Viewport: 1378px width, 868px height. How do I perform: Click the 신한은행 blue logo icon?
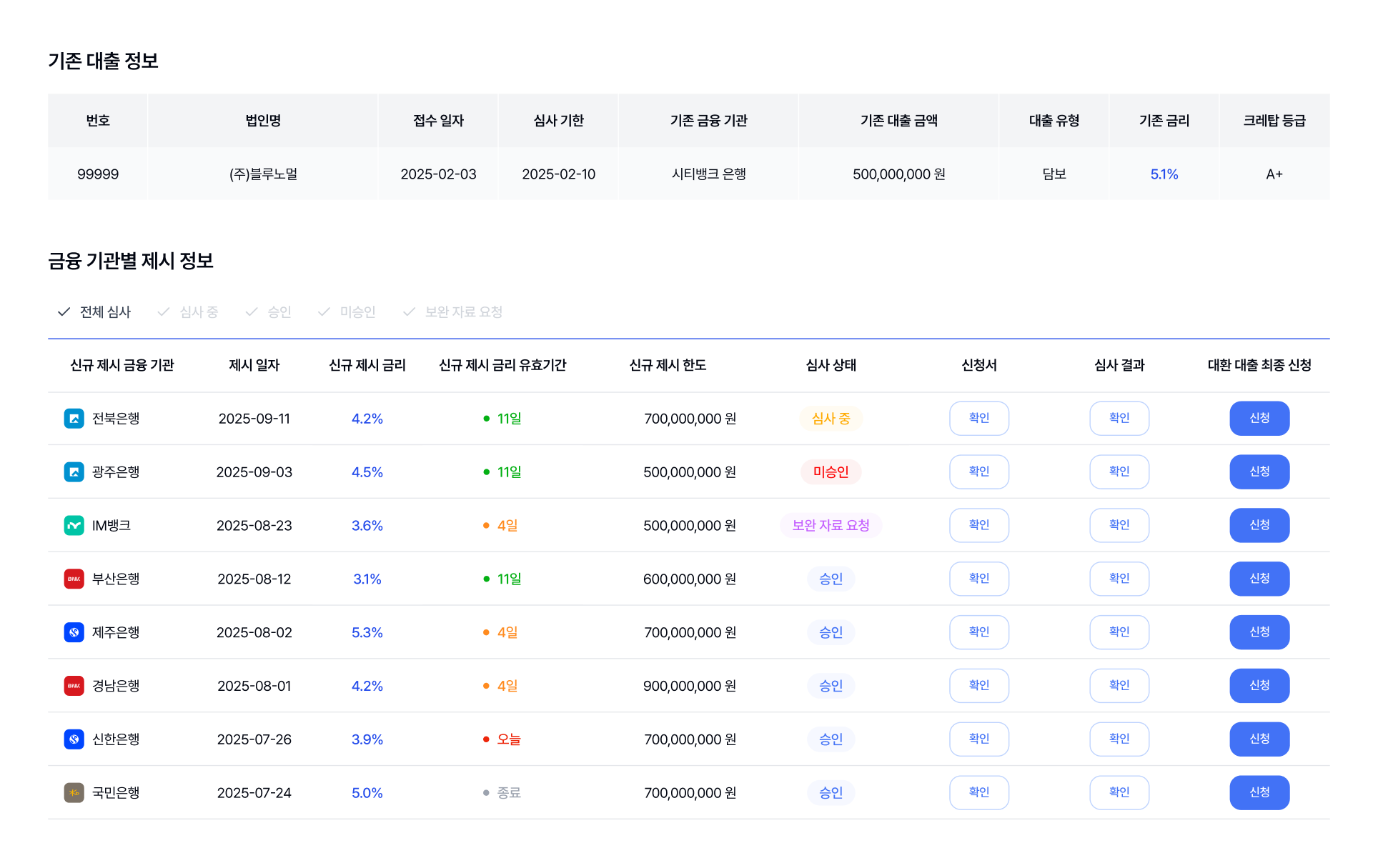74,739
